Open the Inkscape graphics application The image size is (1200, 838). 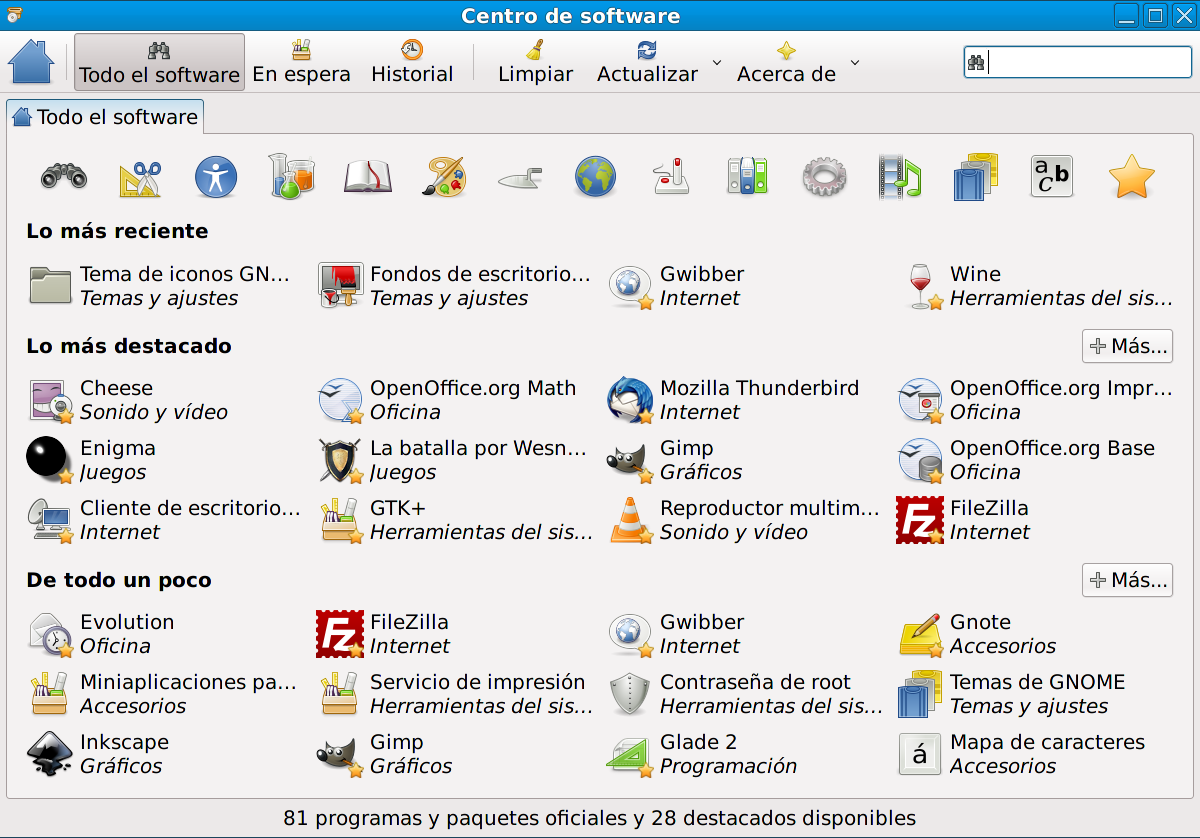pyautogui.click(x=98, y=754)
